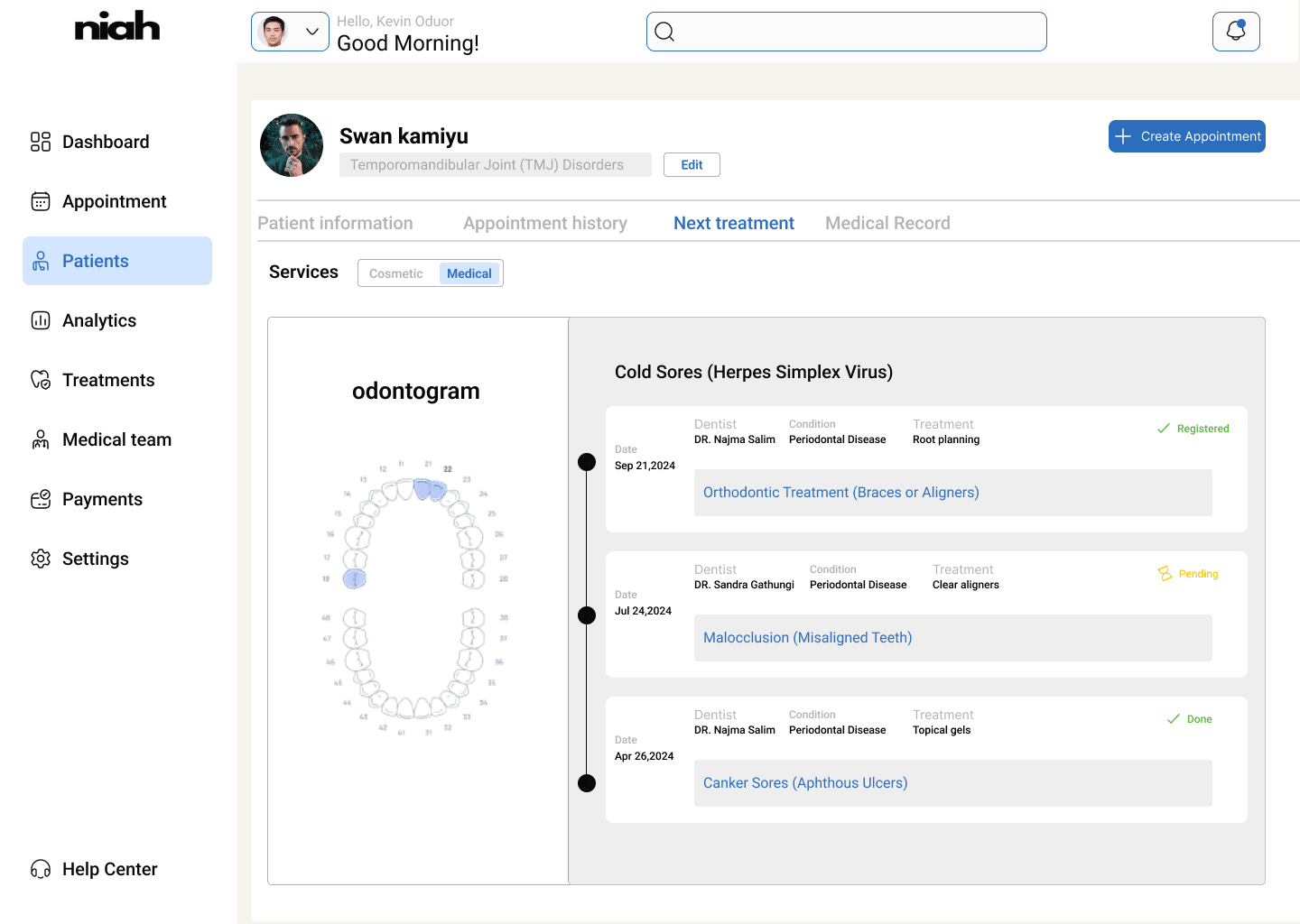Open Orthodontic Treatment (Braces or Aligners)
1300x924 pixels.
(x=953, y=493)
